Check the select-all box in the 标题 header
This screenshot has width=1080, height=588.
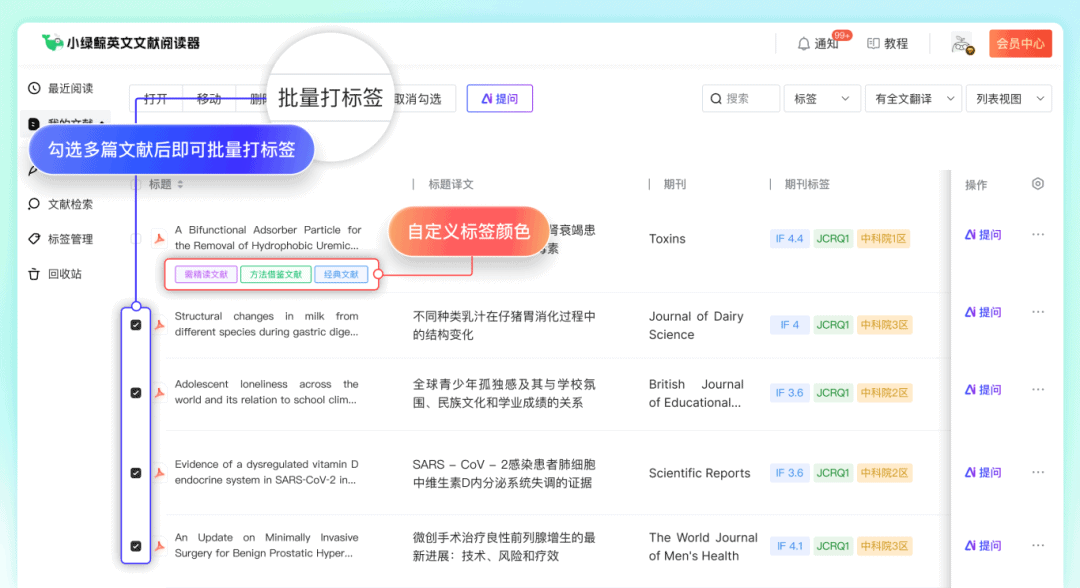136,184
